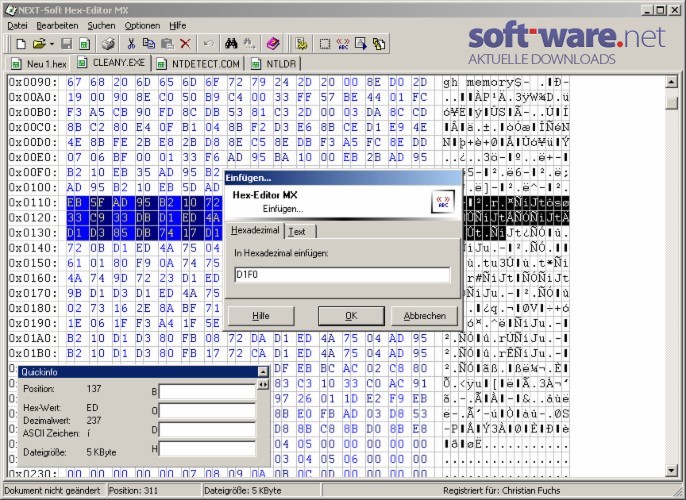Screen dimensions: 686x500
Task: Click 'Dateigröße: 5 KByte' in status bar
Action: click(x=243, y=490)
